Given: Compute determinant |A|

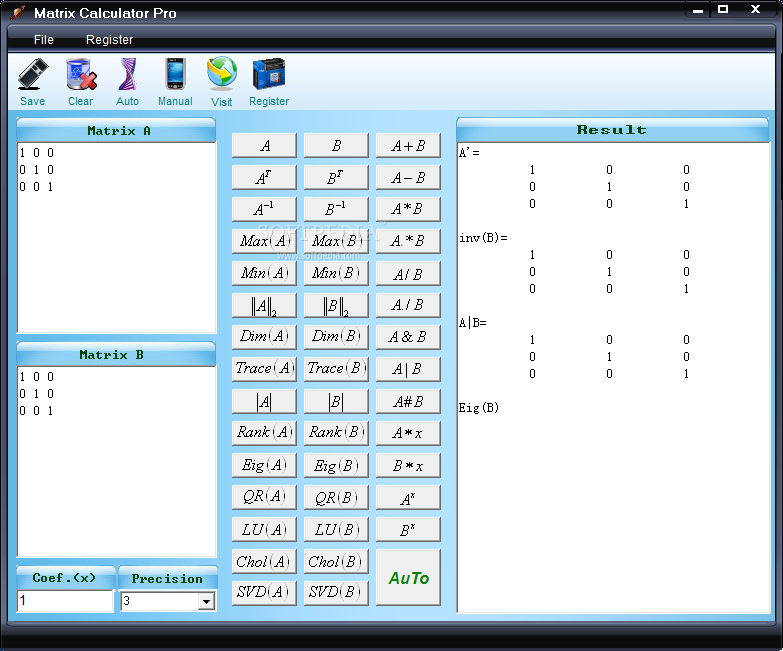Looking at the screenshot, I should click(264, 401).
